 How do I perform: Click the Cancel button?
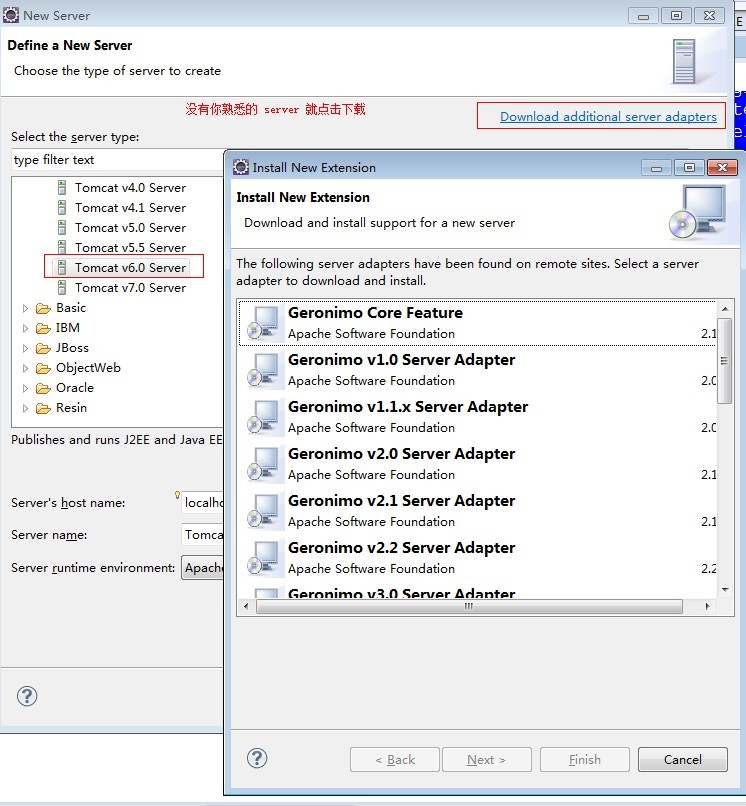point(682,760)
